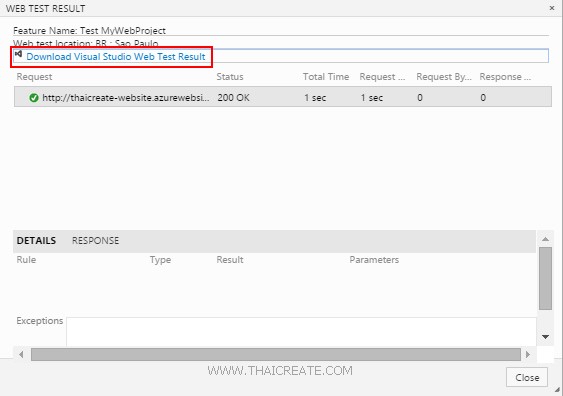563x396 pixels.
Task: Close the Web Test Result dialog with X
Action: [552, 8]
